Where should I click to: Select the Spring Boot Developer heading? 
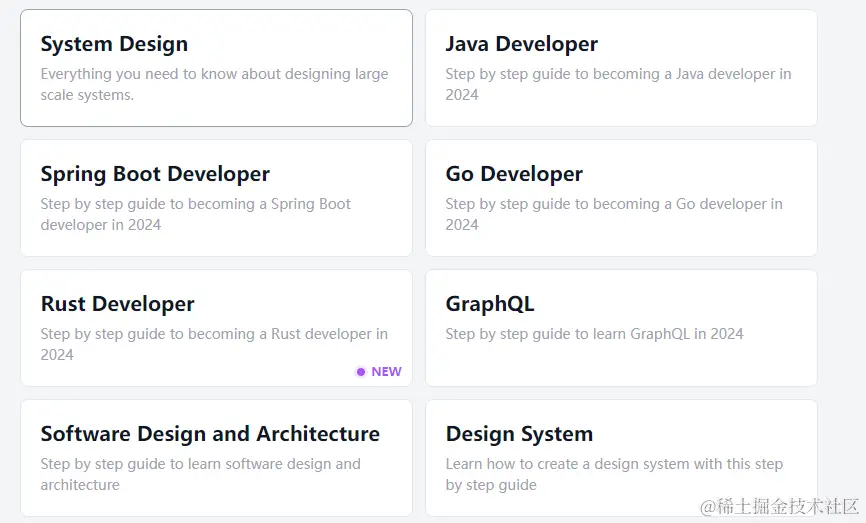[x=155, y=174]
